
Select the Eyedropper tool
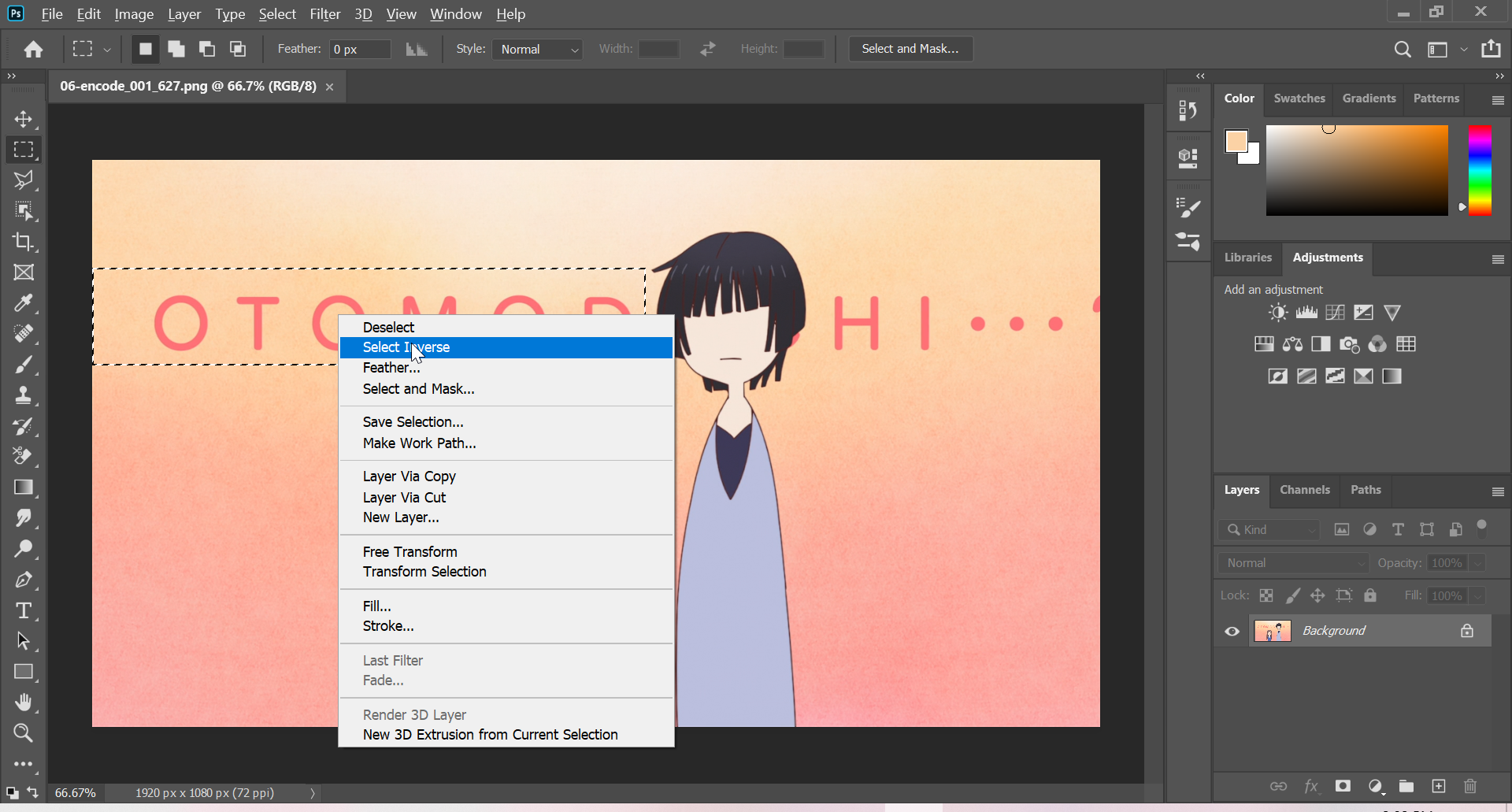[24, 303]
